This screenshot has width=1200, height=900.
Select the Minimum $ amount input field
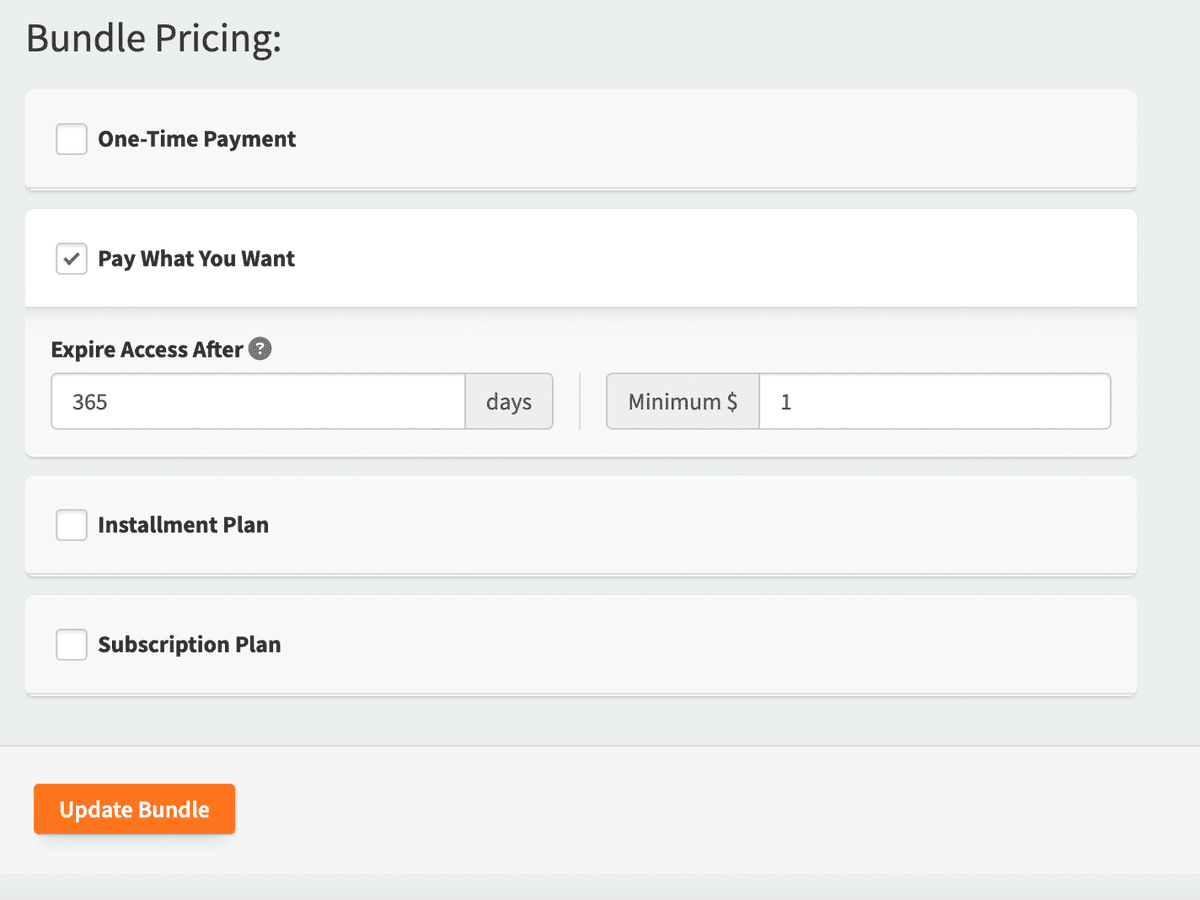click(935, 402)
